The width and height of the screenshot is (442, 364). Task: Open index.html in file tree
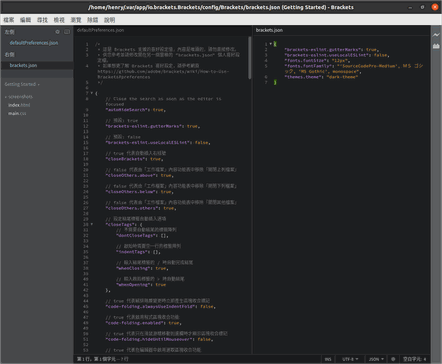(x=19, y=105)
